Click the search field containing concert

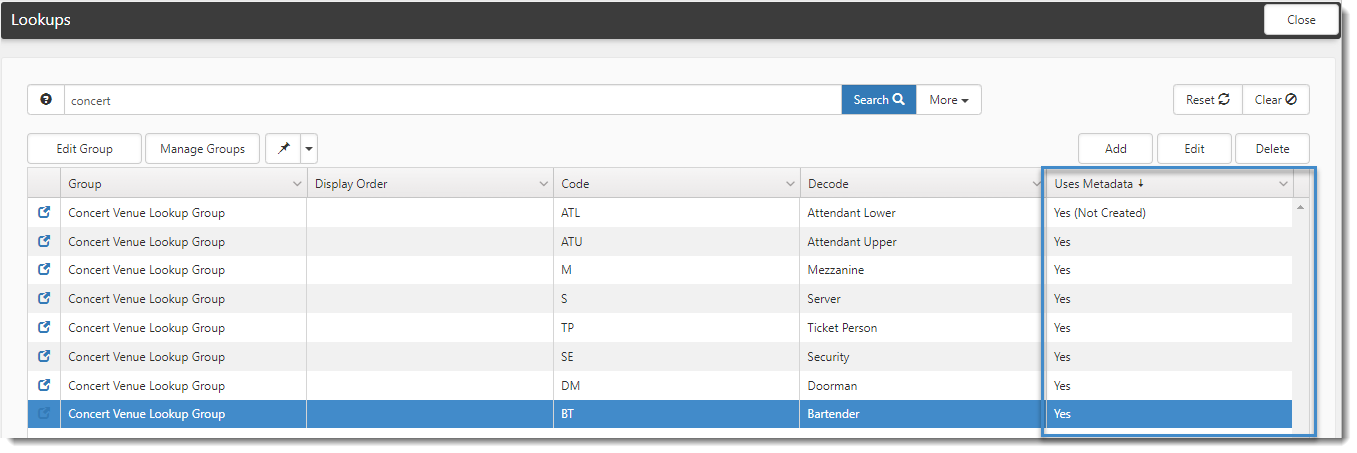[x=452, y=100]
